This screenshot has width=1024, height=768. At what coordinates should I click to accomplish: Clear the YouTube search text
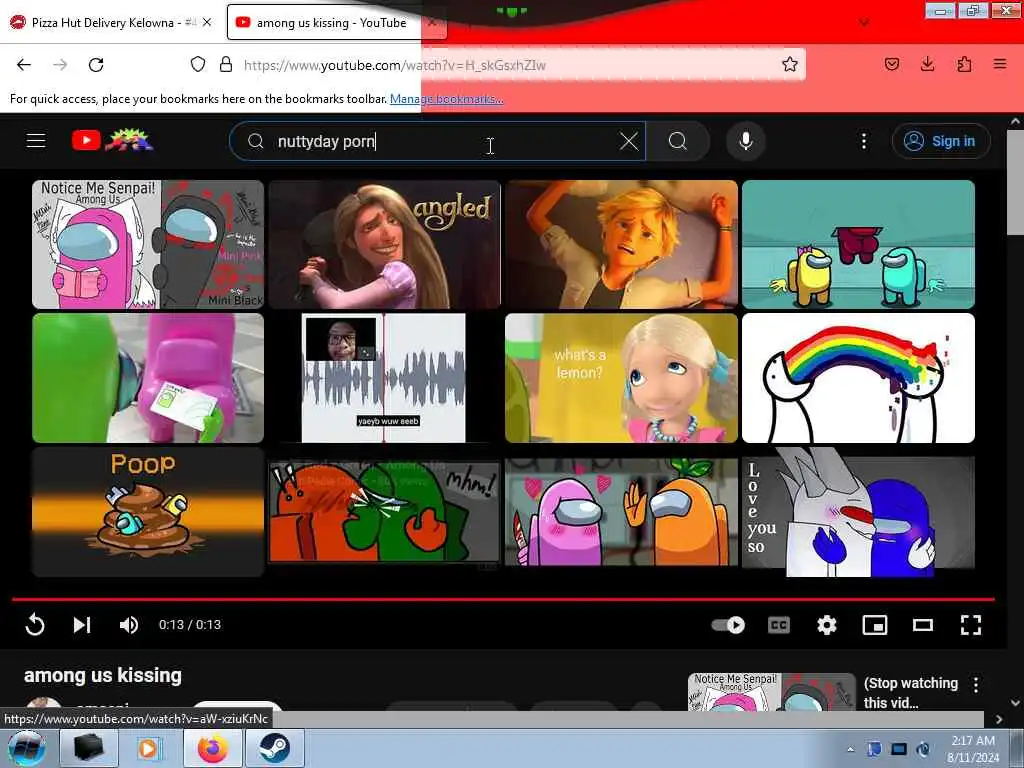click(629, 141)
